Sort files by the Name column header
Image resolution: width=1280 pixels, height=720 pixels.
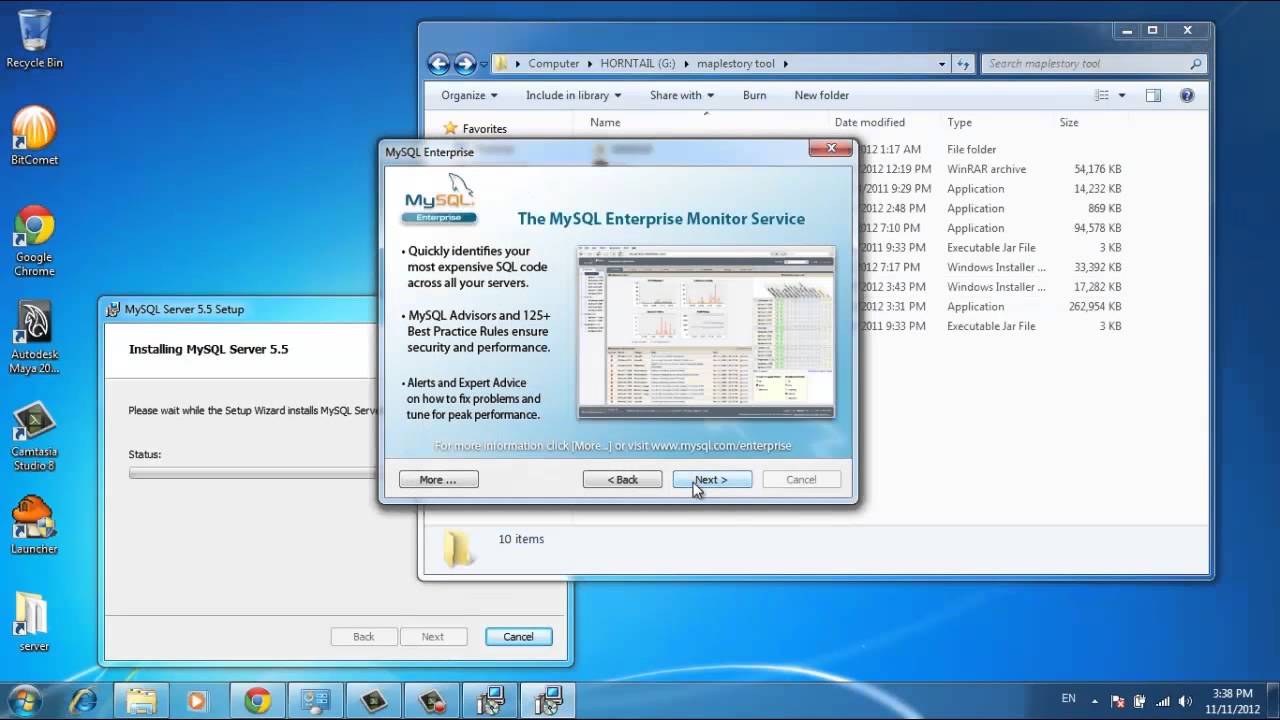pos(605,122)
